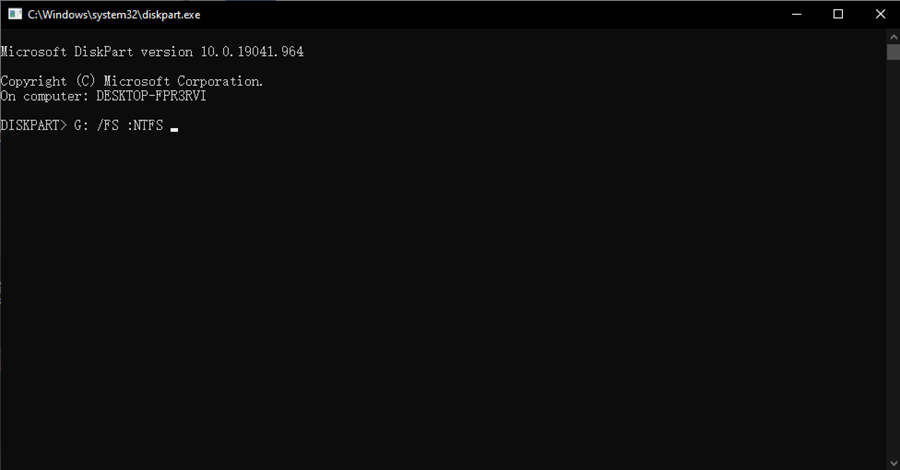This screenshot has height=470, width=900.
Task: Click the vertical scrollbar thumb
Action: [893, 52]
